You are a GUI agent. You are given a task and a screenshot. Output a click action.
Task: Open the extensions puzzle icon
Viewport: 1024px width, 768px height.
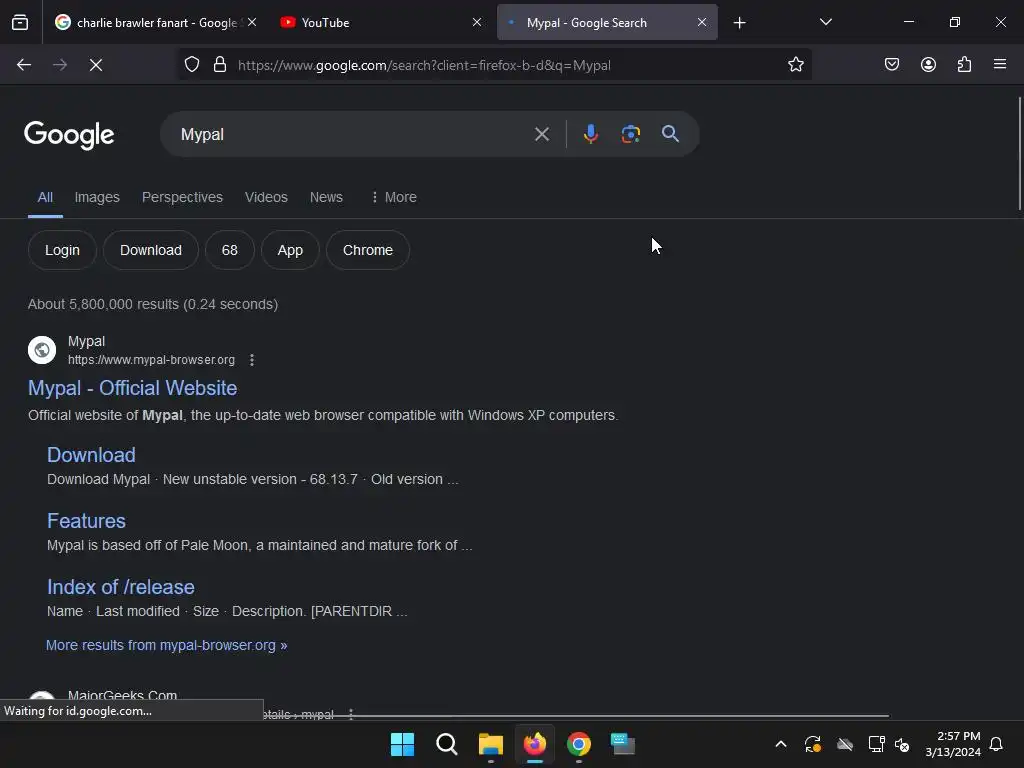coord(964,65)
